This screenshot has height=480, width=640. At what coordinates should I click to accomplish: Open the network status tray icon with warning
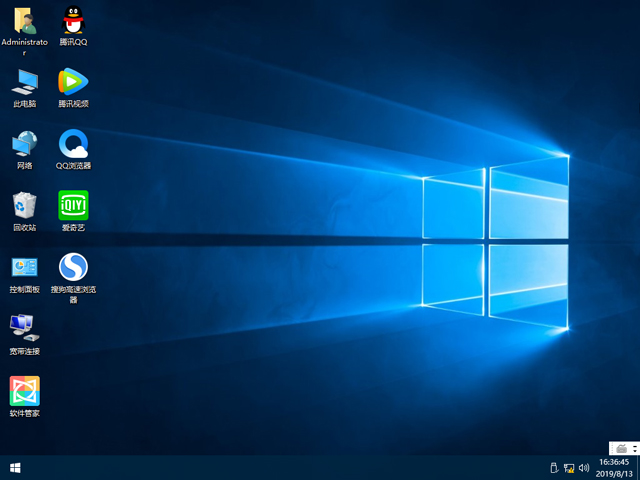(x=569, y=468)
